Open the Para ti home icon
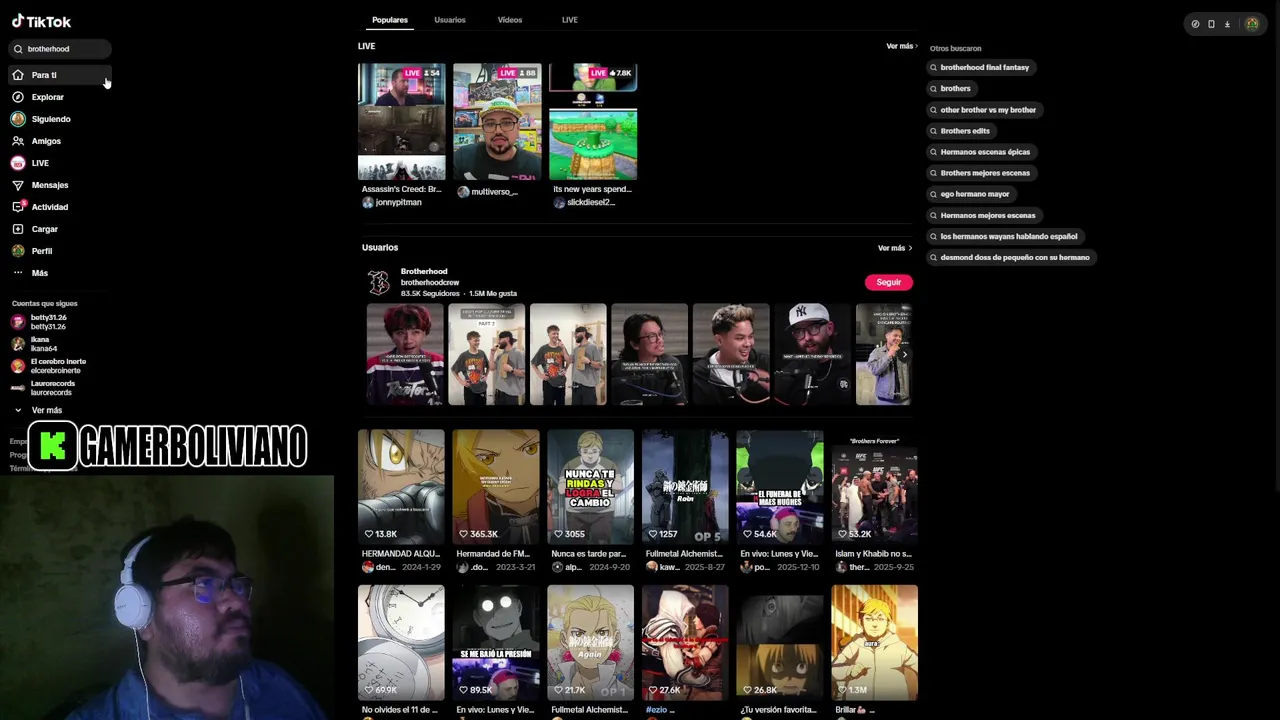This screenshot has height=720, width=1280. point(18,75)
